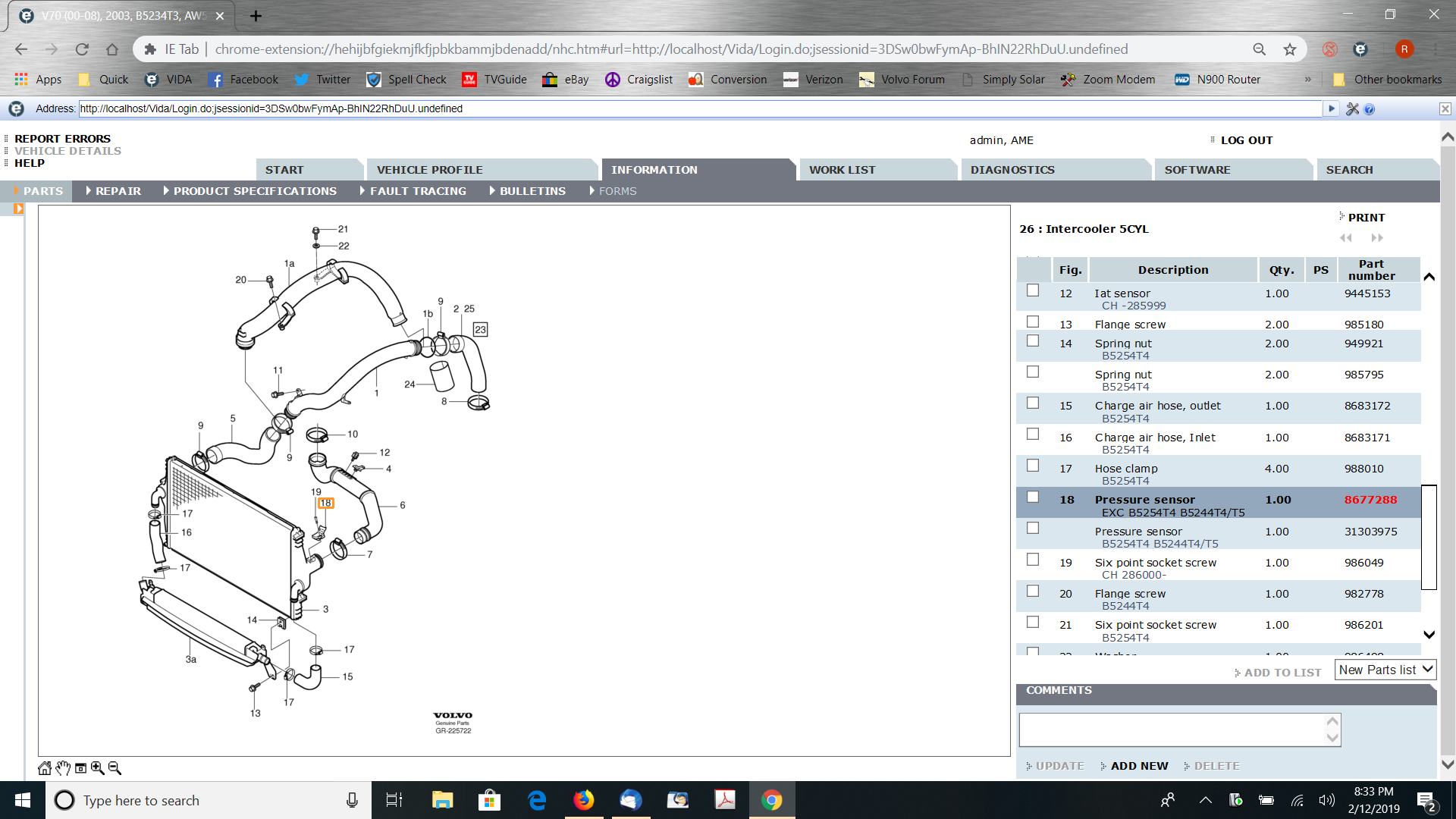The height and width of the screenshot is (819, 1456).
Task: Expand the REPAIR submenu
Action: pyautogui.click(x=118, y=191)
